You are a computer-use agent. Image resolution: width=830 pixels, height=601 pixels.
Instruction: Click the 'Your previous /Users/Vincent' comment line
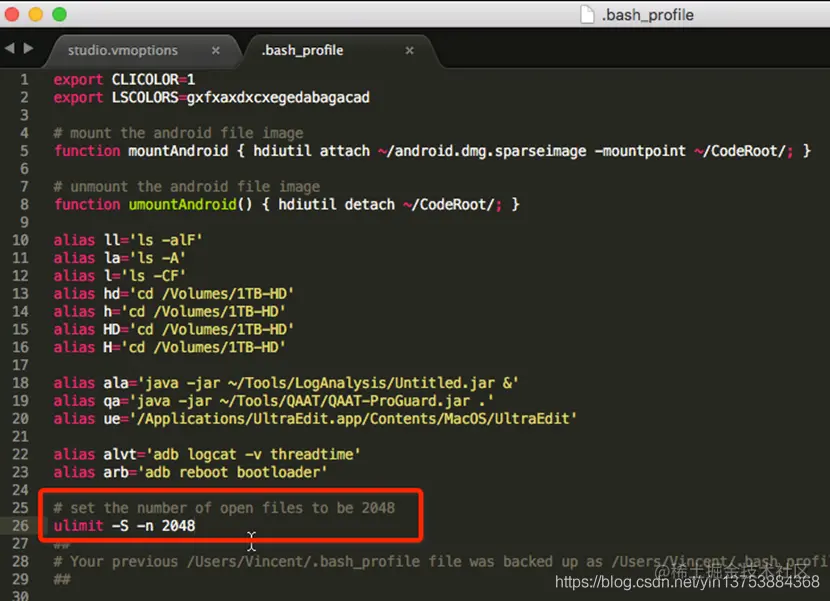(x=441, y=561)
